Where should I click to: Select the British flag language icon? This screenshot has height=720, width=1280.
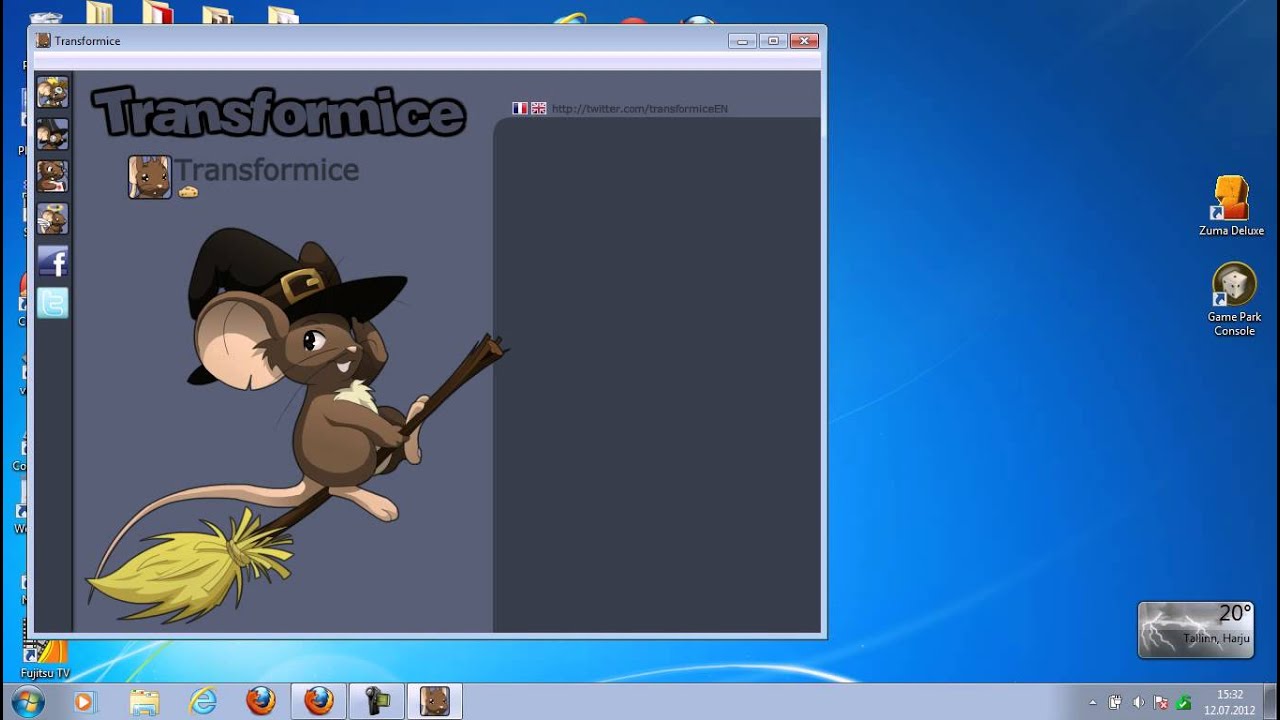(539, 108)
